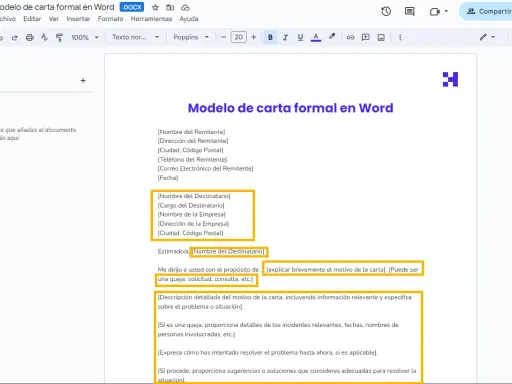Click the title Modelo de carta formal en Word
The width and height of the screenshot is (512, 384).
[x=290, y=108]
